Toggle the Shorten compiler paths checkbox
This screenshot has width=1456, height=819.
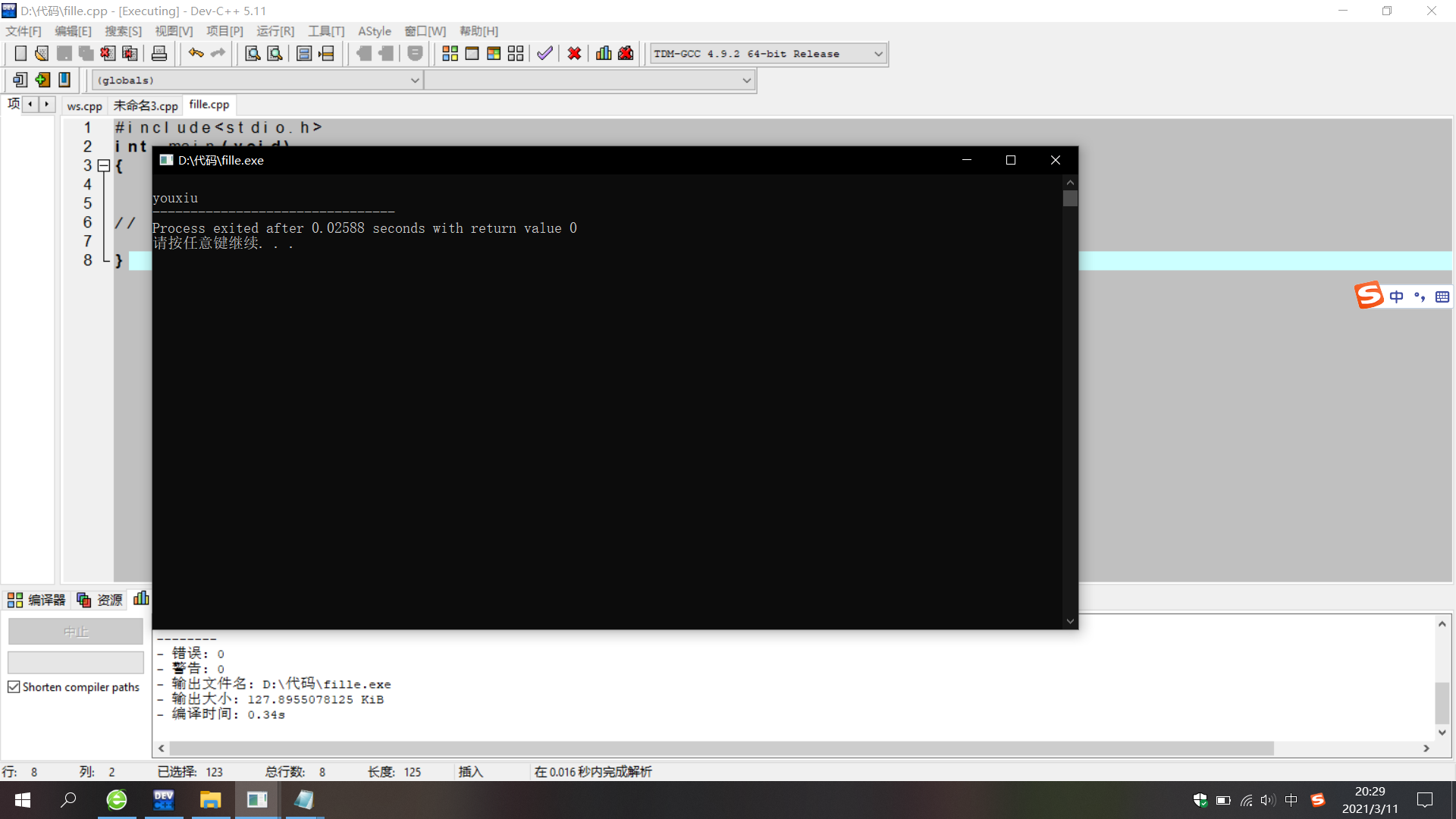click(x=14, y=687)
